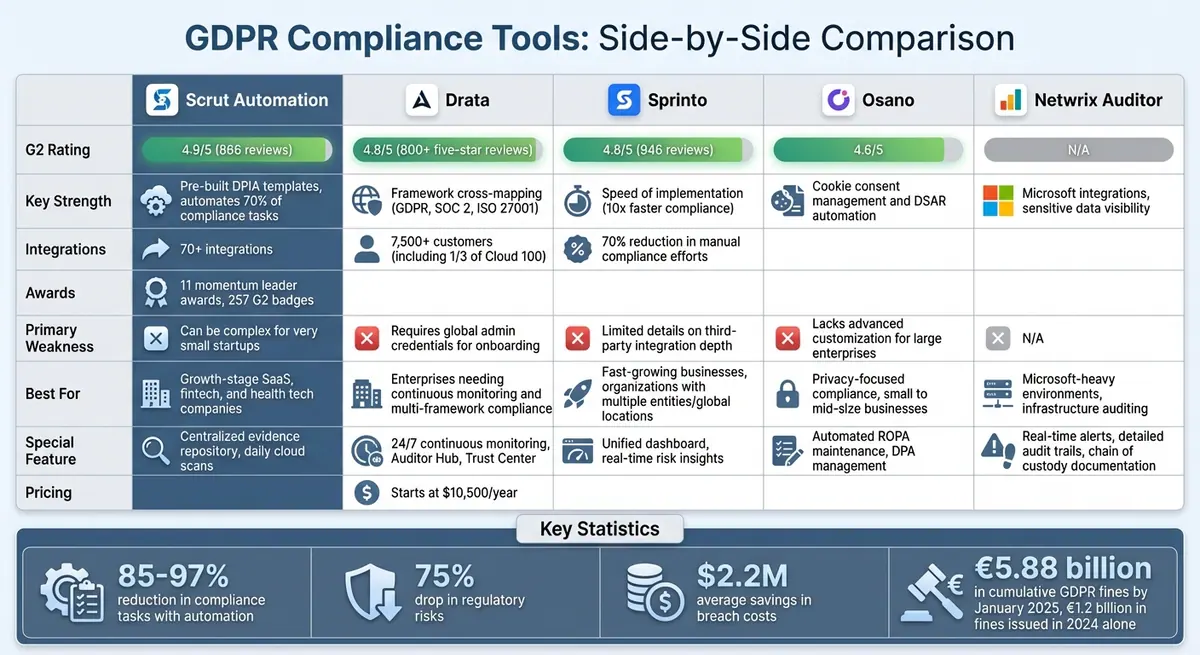Click the text $2.2M

(742, 575)
